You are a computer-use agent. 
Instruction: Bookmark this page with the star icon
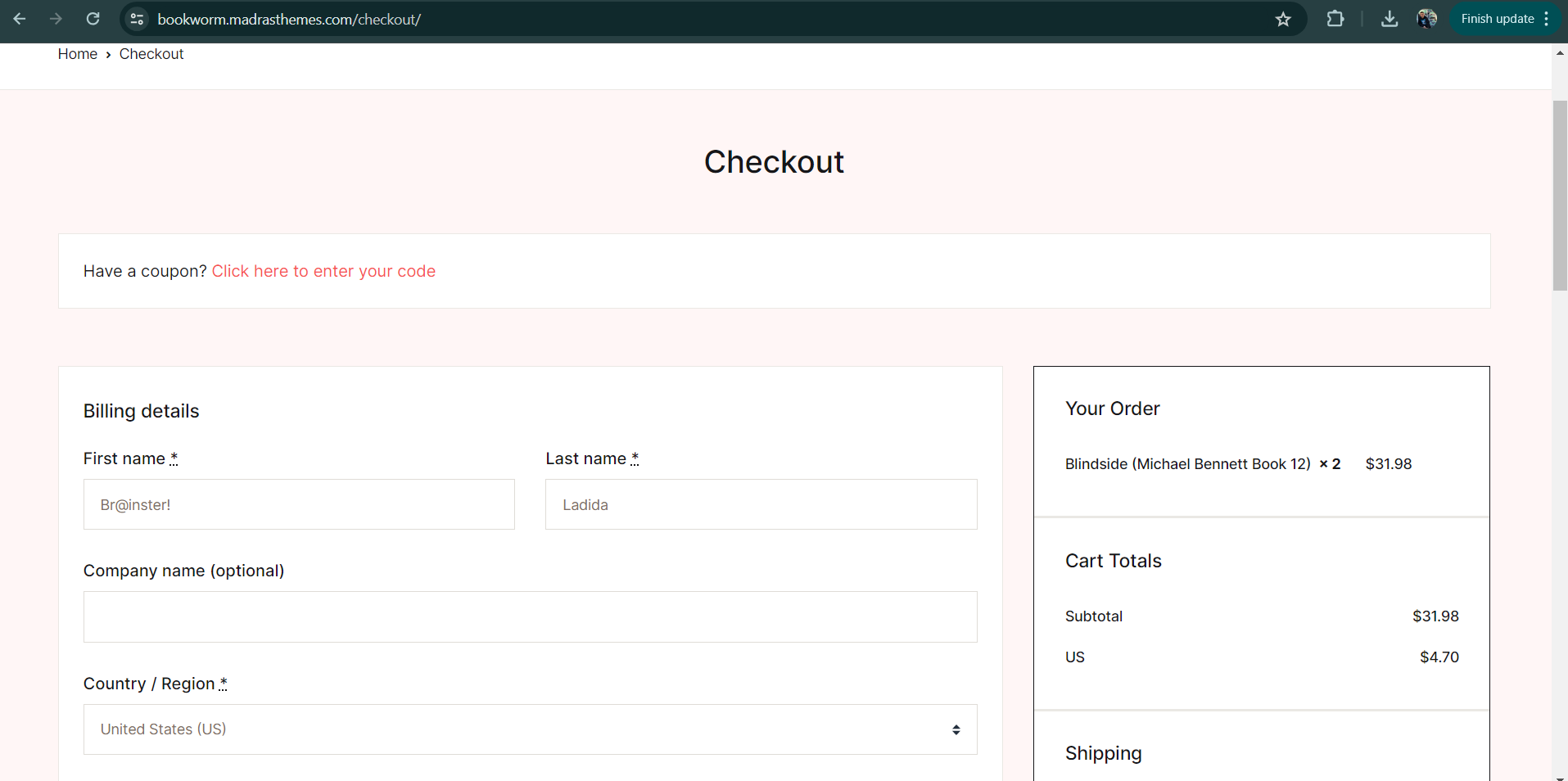pos(1283,19)
